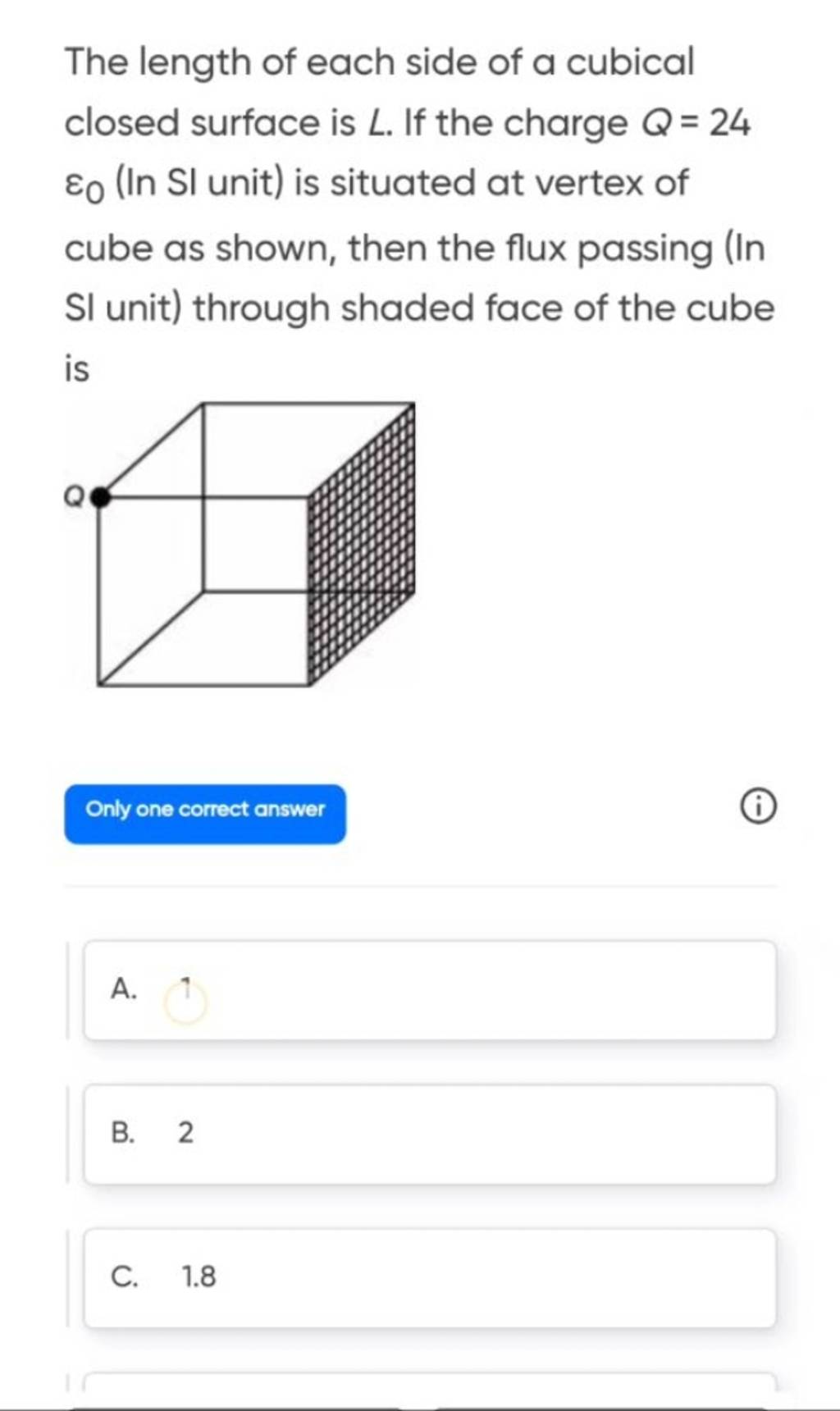
Task: Click the Q charge dot on the cube
Action: (100, 496)
